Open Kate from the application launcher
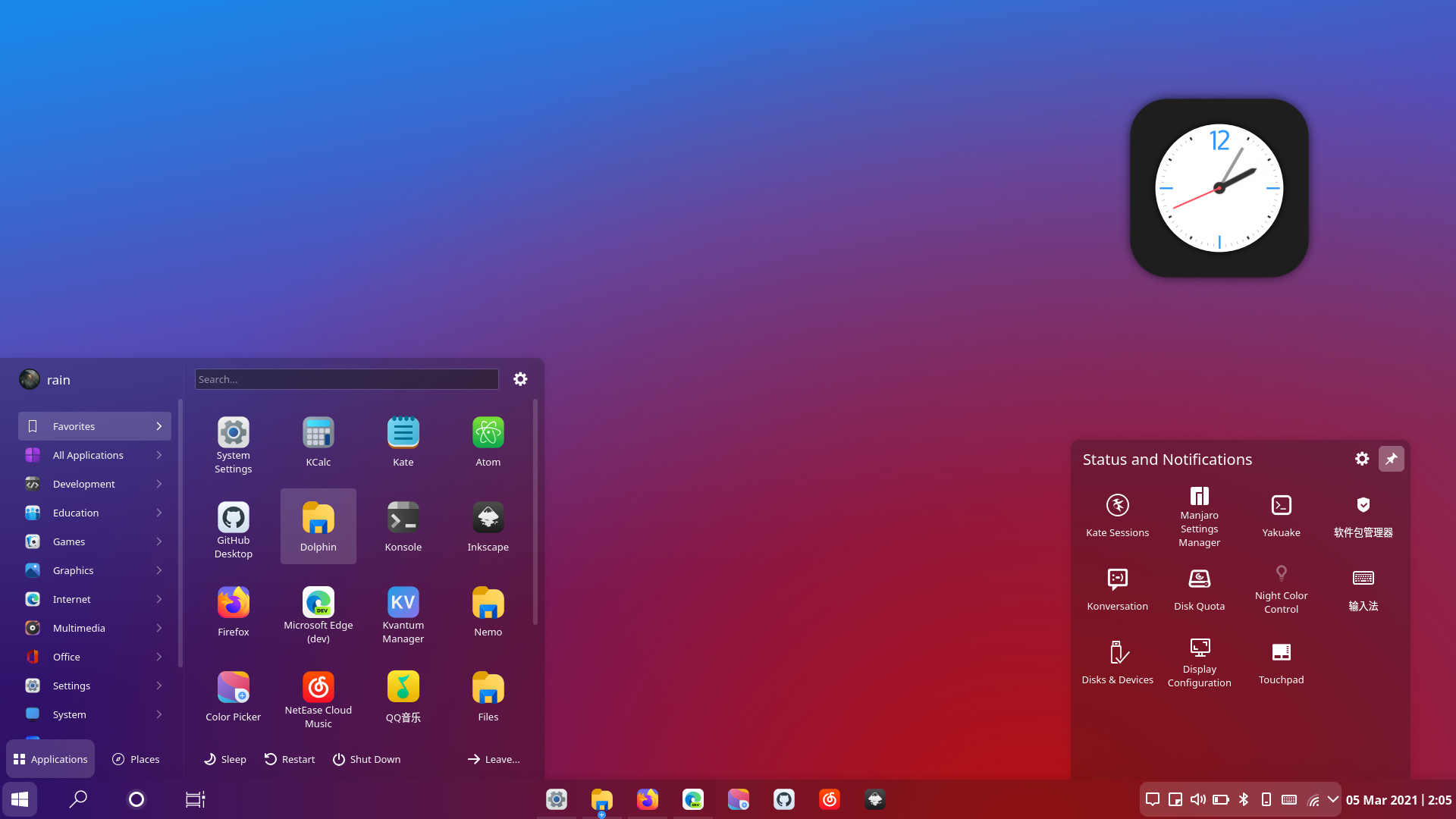1456x819 pixels. [x=403, y=442]
